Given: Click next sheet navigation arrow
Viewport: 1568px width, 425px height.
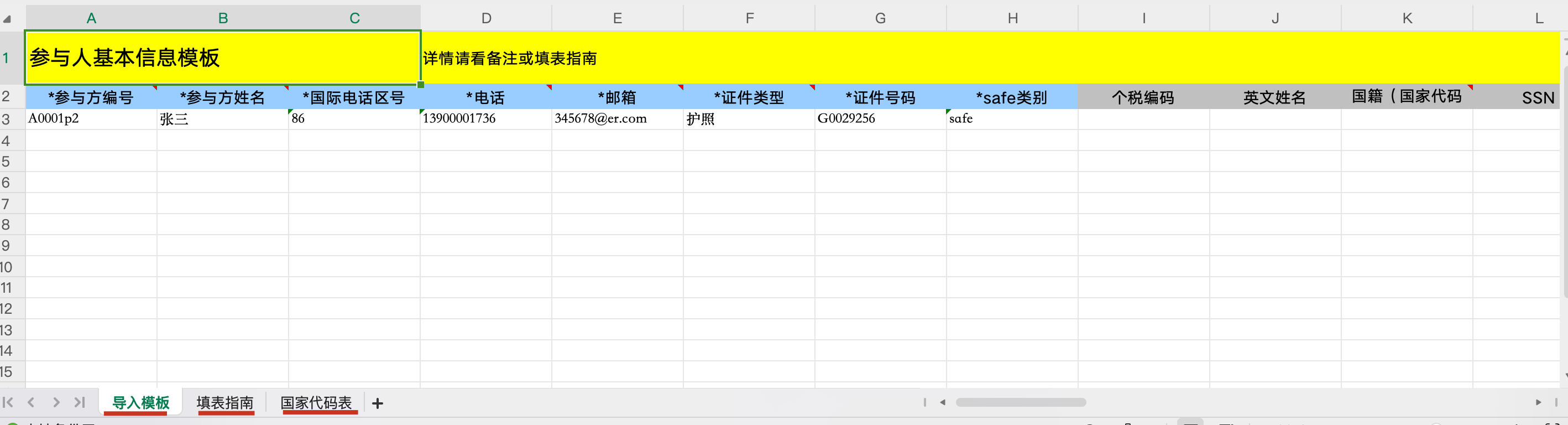Looking at the screenshot, I should pyautogui.click(x=56, y=402).
